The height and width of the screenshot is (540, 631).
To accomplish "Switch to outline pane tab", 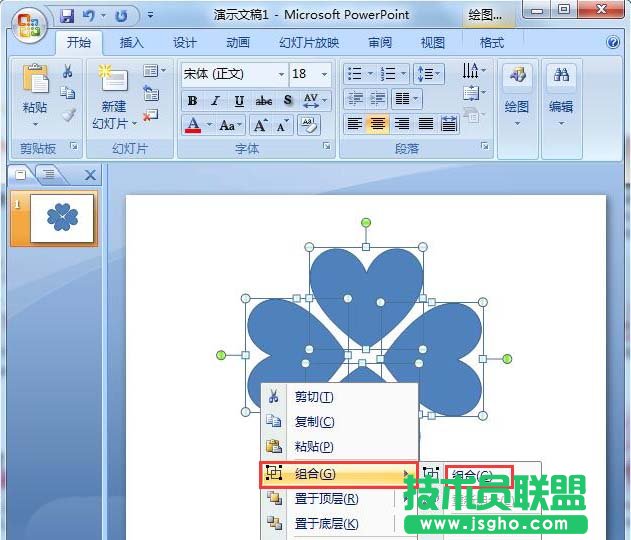I will click(49, 174).
